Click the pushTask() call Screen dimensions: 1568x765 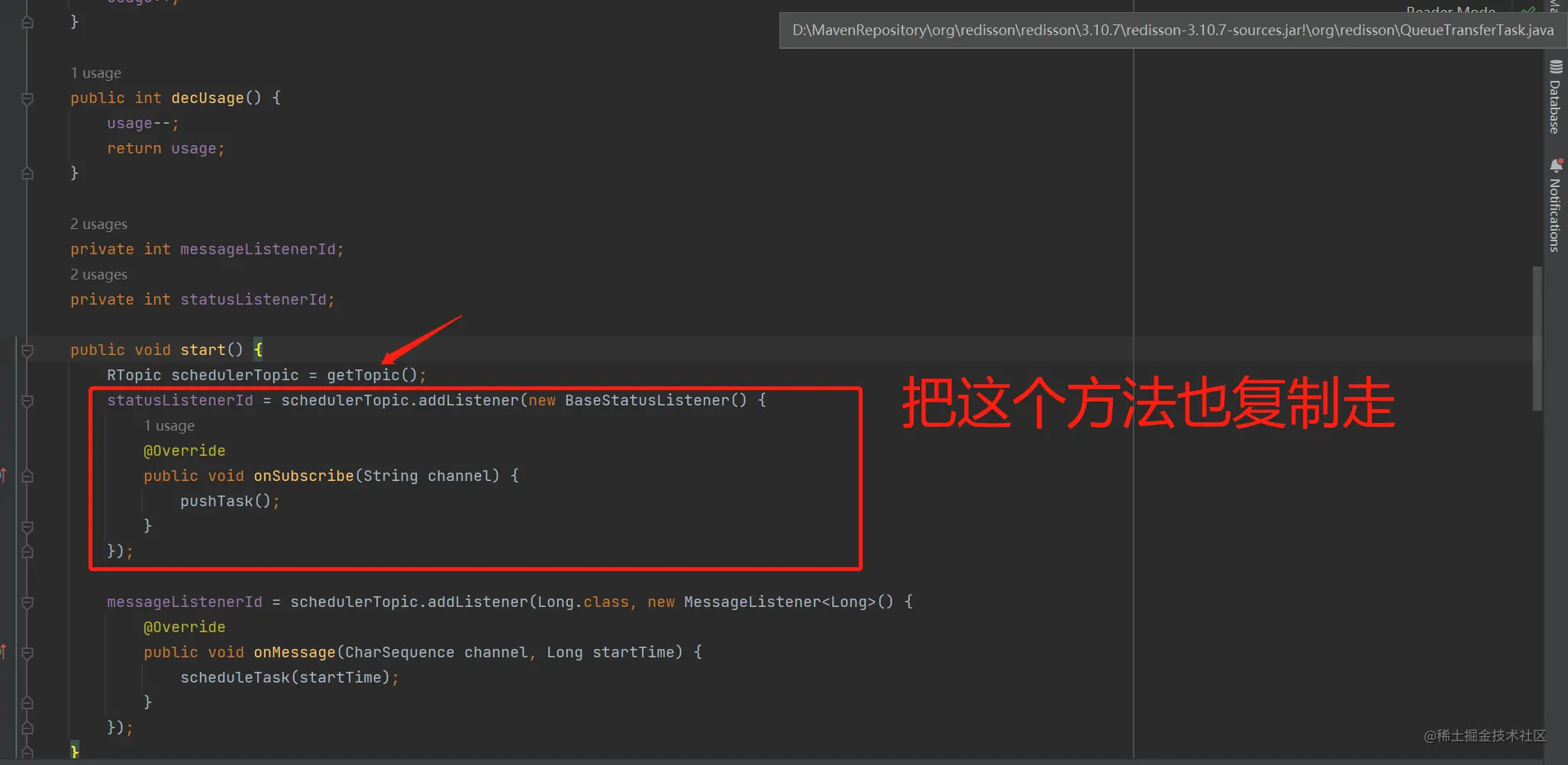(225, 501)
